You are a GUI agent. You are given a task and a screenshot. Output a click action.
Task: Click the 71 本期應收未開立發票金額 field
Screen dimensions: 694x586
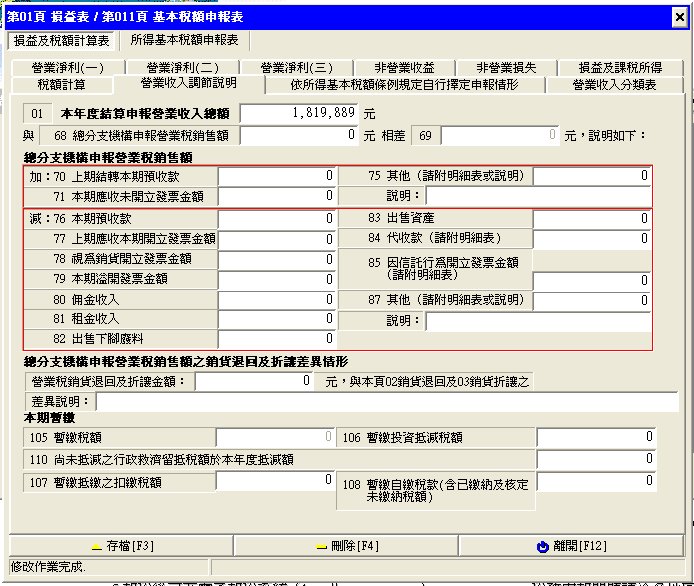(277, 196)
